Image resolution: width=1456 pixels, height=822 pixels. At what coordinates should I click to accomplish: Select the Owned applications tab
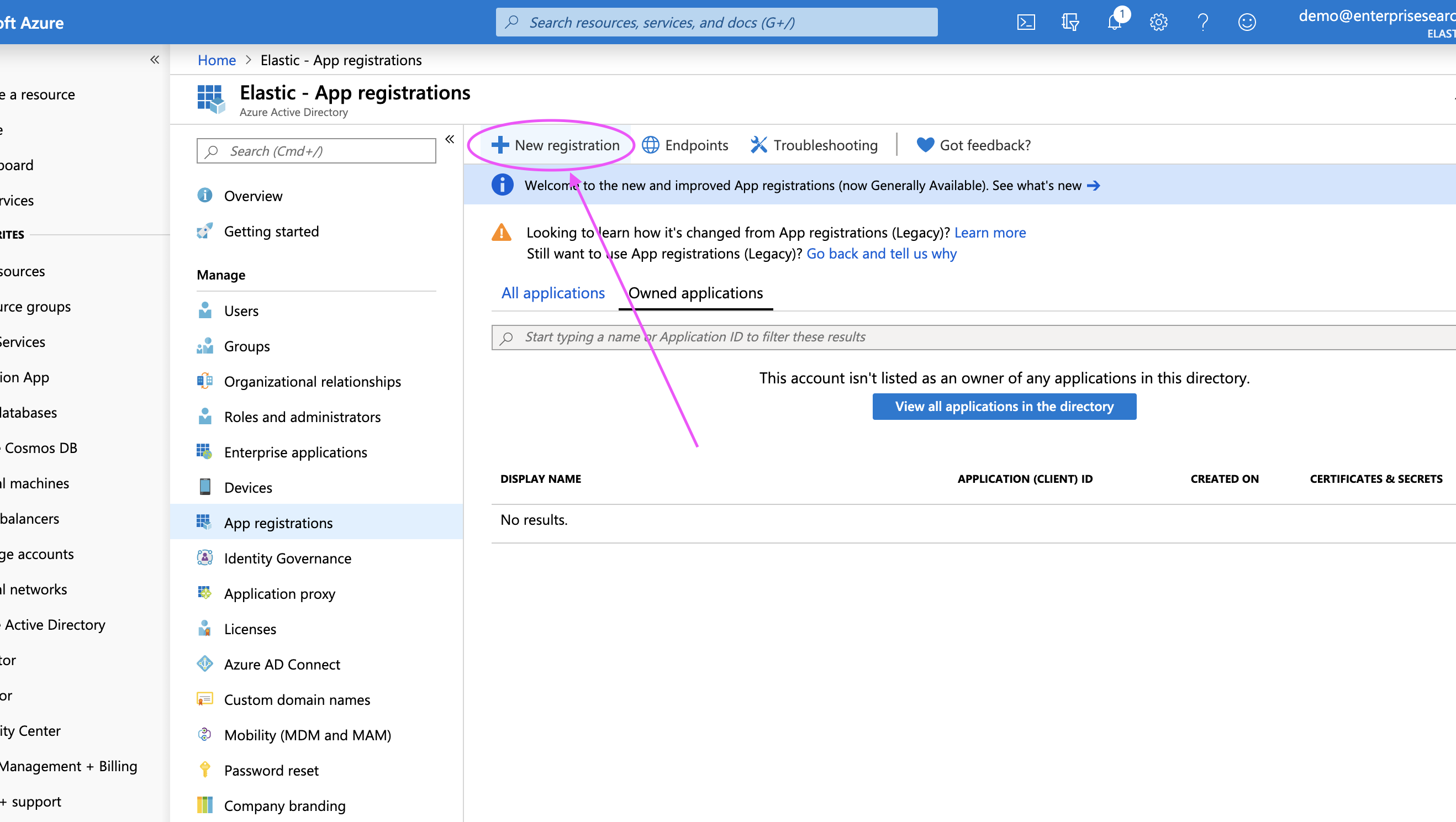point(695,293)
